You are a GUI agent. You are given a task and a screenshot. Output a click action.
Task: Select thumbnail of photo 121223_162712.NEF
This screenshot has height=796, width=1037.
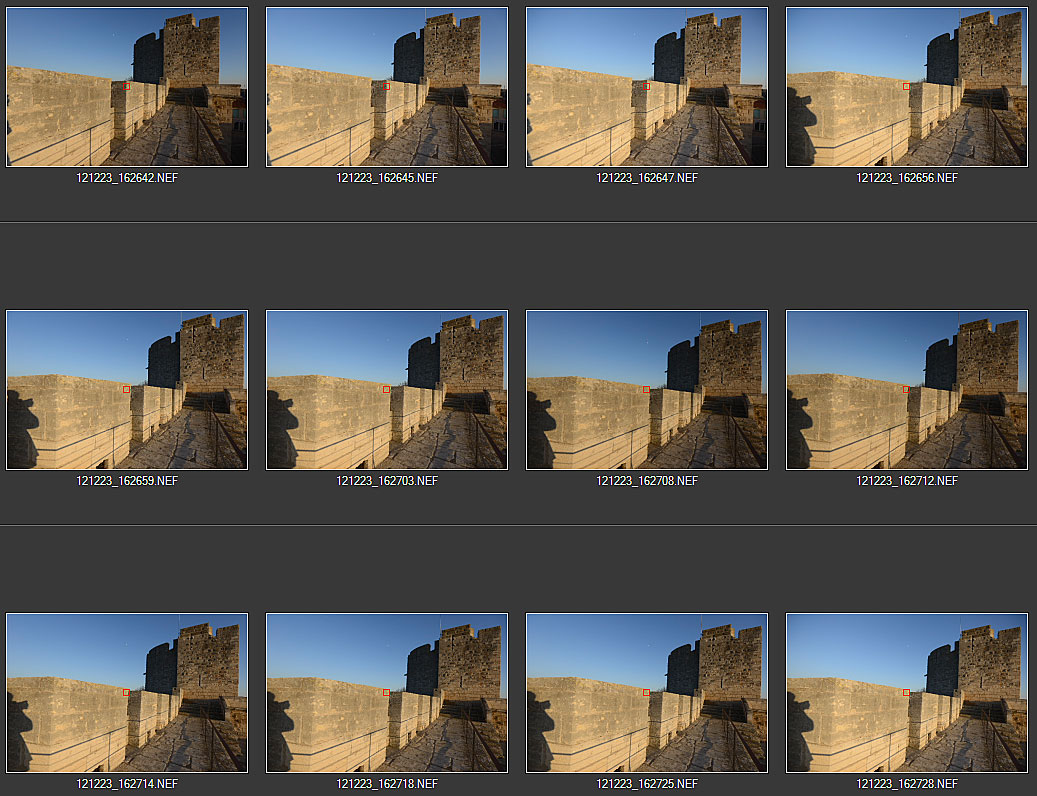coord(907,390)
